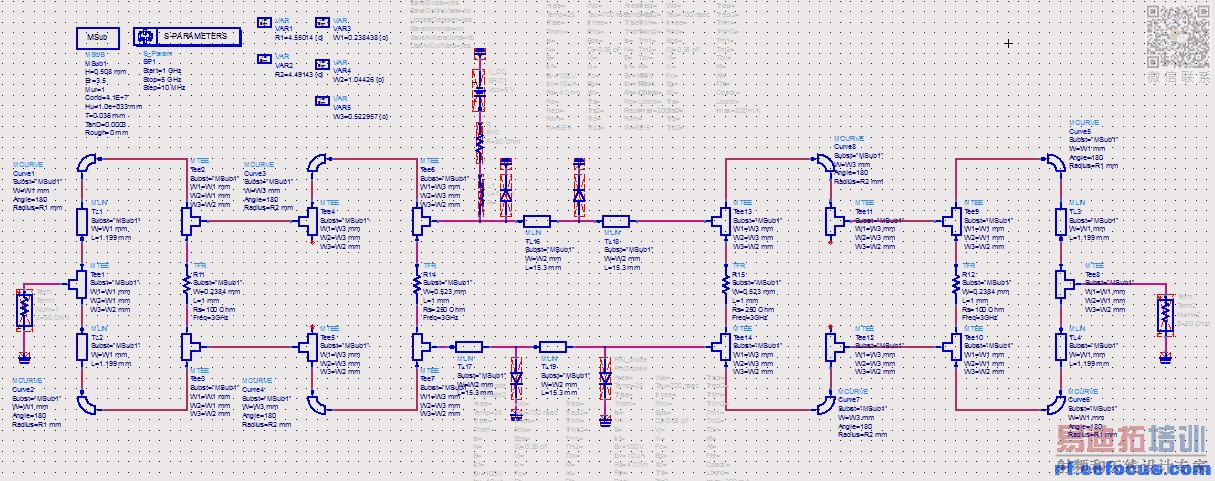This screenshot has height=481, width=1215.
Task: Click the VAR1 variable equation icon
Action: [x=264, y=21]
